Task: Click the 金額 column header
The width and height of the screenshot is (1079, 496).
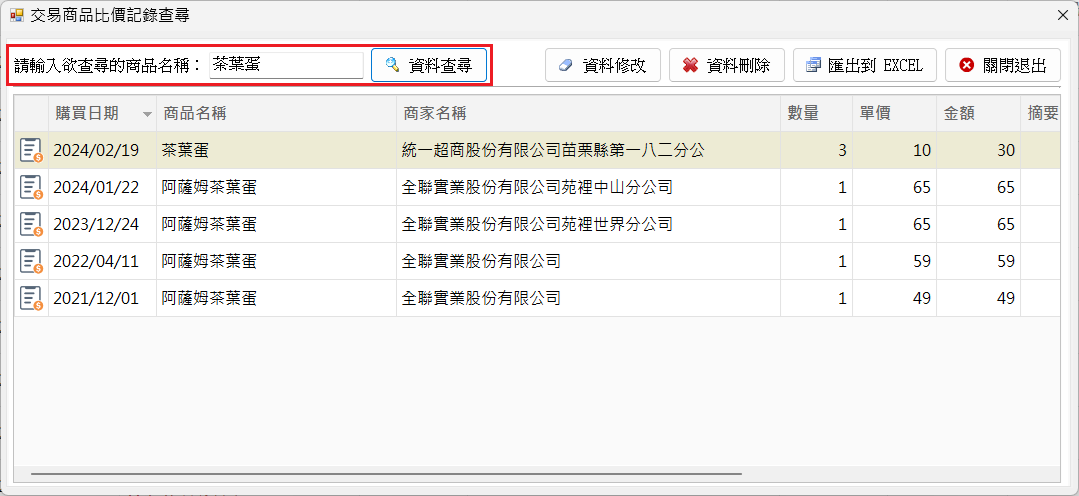Action: tap(979, 114)
